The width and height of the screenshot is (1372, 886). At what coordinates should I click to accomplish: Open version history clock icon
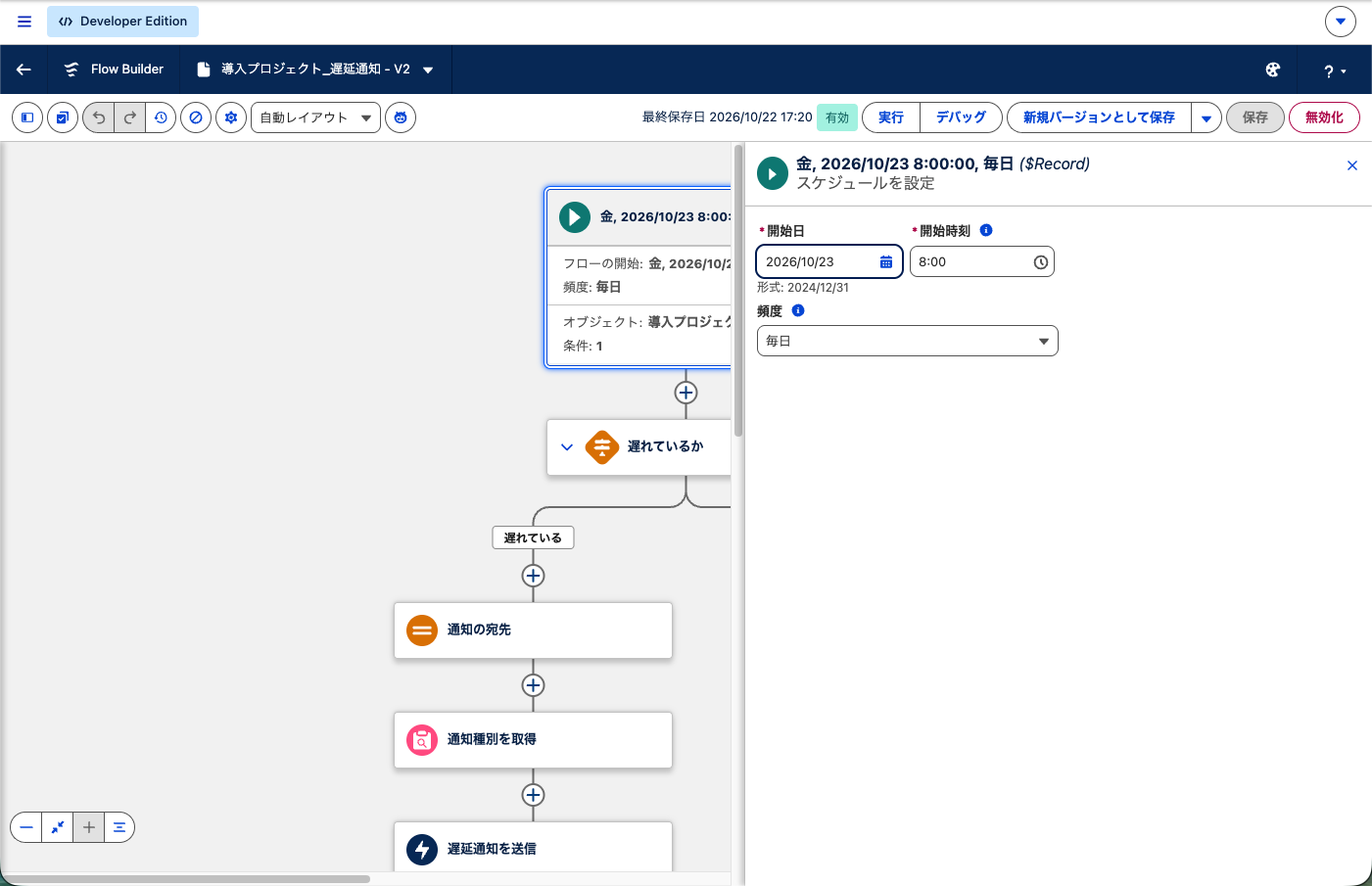click(161, 117)
